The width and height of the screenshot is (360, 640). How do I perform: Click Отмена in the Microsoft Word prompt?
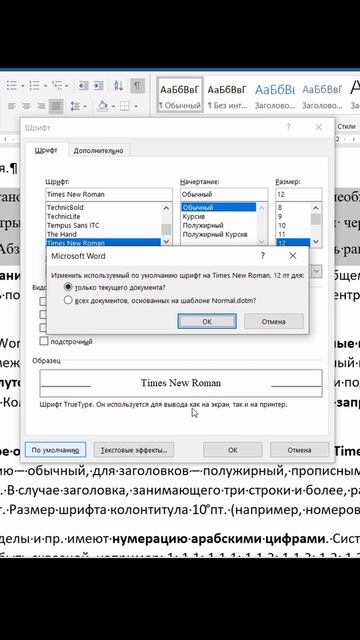273,321
